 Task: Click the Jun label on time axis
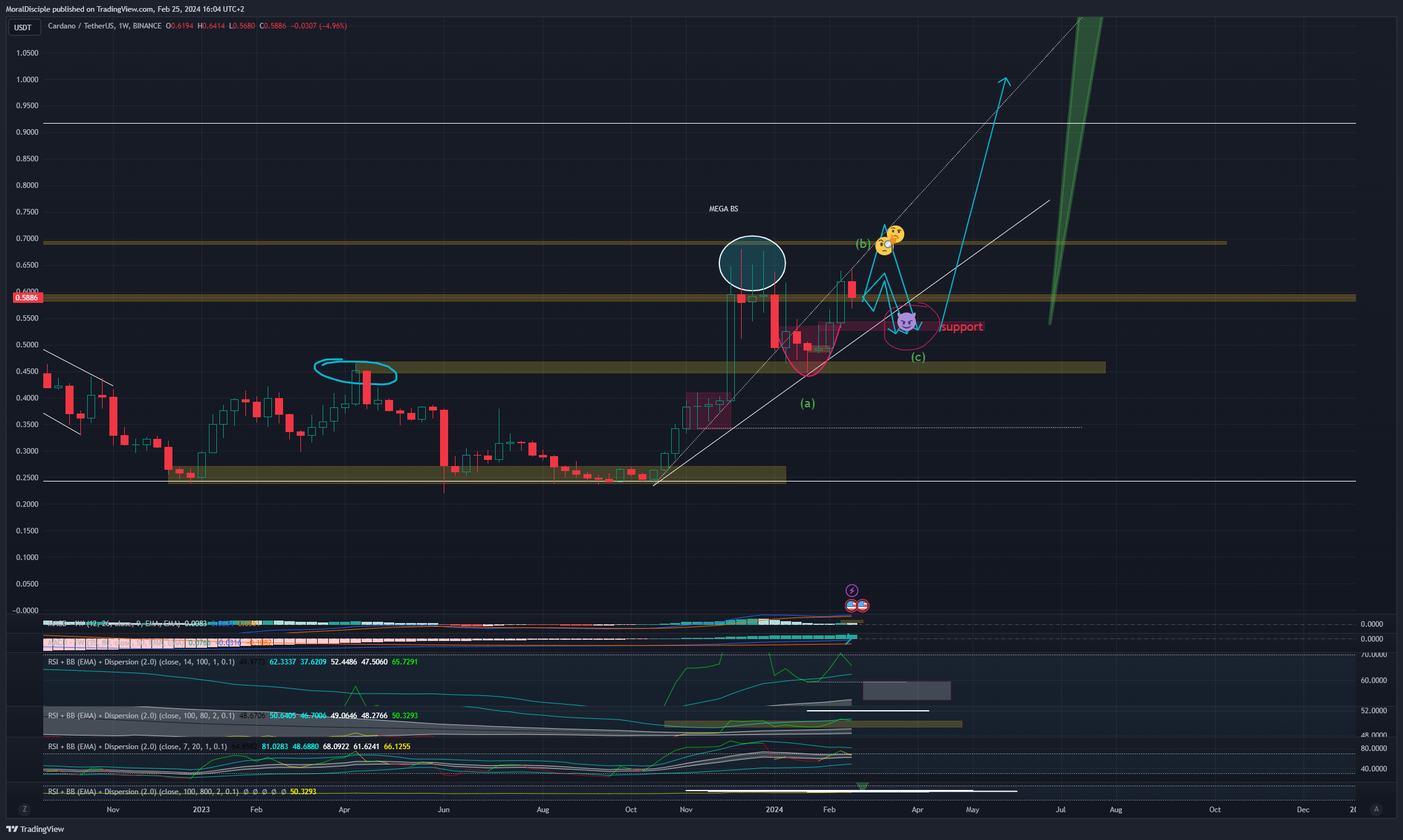[x=443, y=810]
